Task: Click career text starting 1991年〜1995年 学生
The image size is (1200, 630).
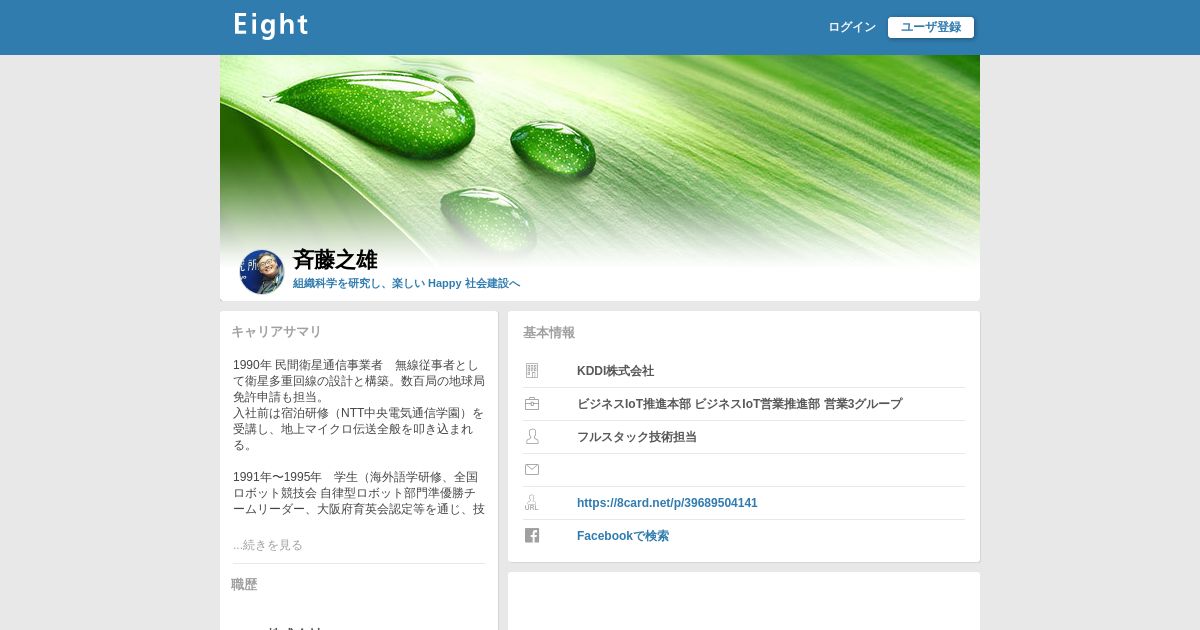Action: (359, 493)
